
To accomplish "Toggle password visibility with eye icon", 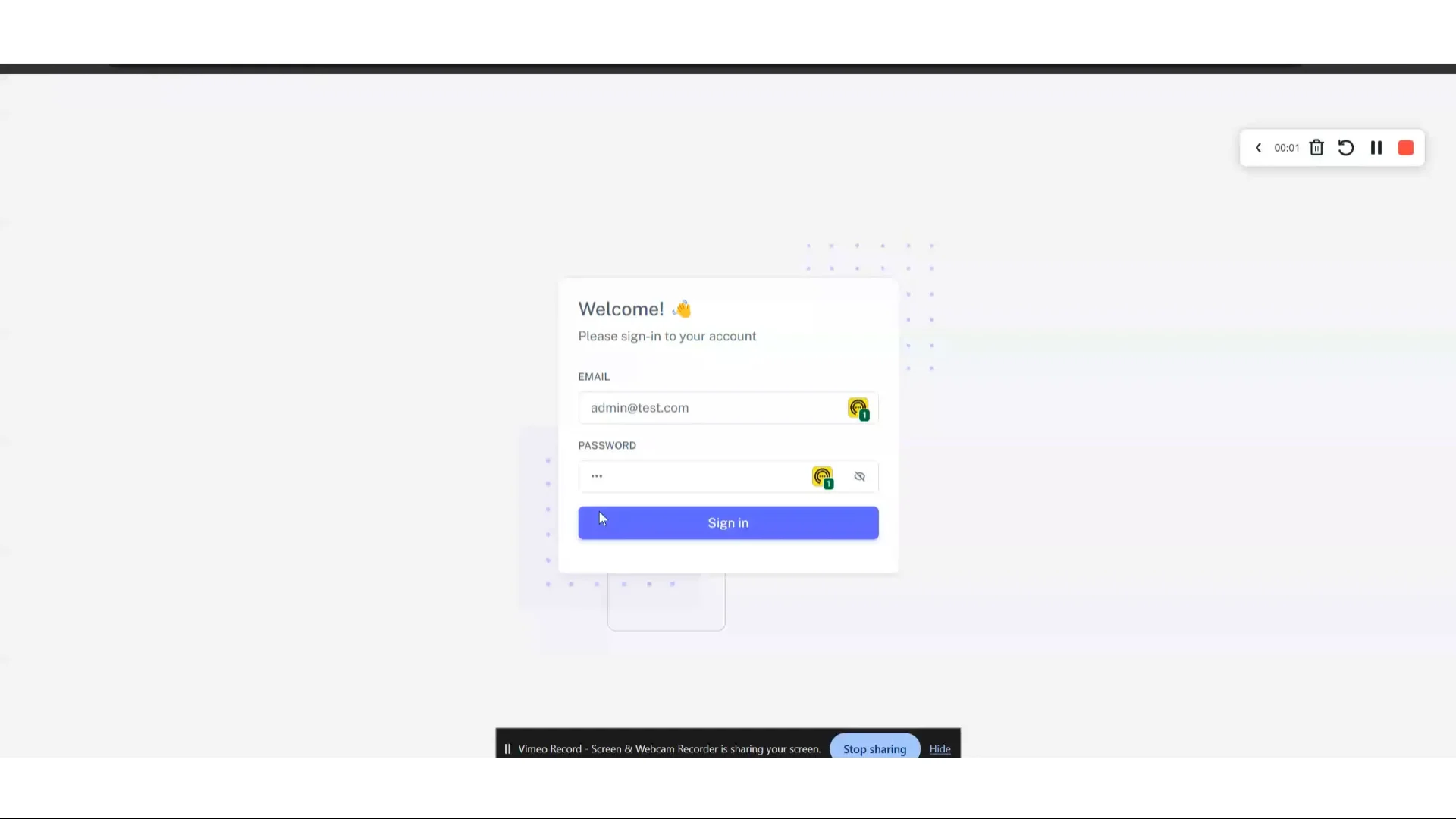I will [x=859, y=476].
